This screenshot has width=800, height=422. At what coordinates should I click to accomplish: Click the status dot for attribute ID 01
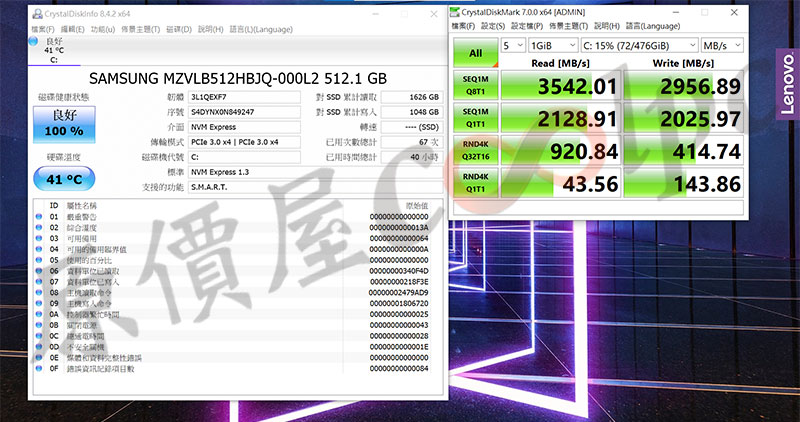pyautogui.click(x=39, y=217)
